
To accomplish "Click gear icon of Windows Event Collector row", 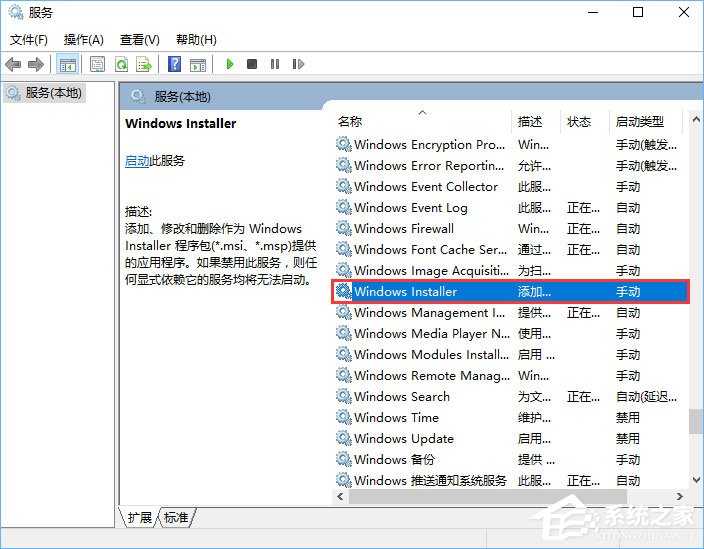I will tap(343, 186).
